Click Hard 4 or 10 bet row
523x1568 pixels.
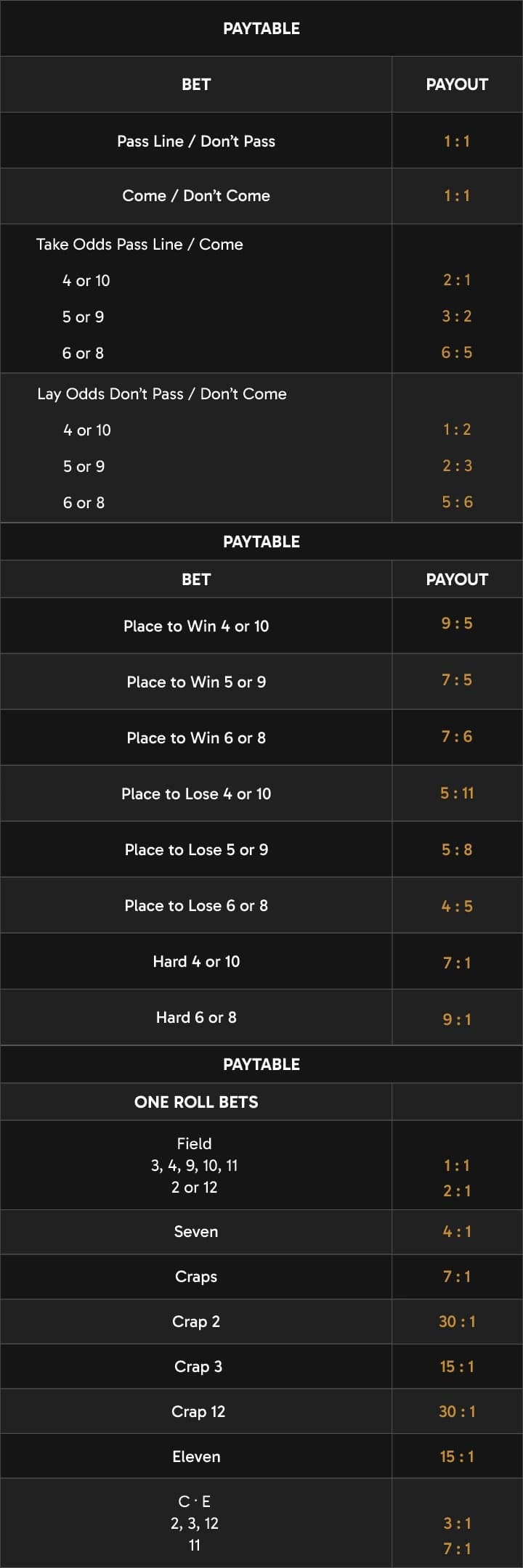261,961
